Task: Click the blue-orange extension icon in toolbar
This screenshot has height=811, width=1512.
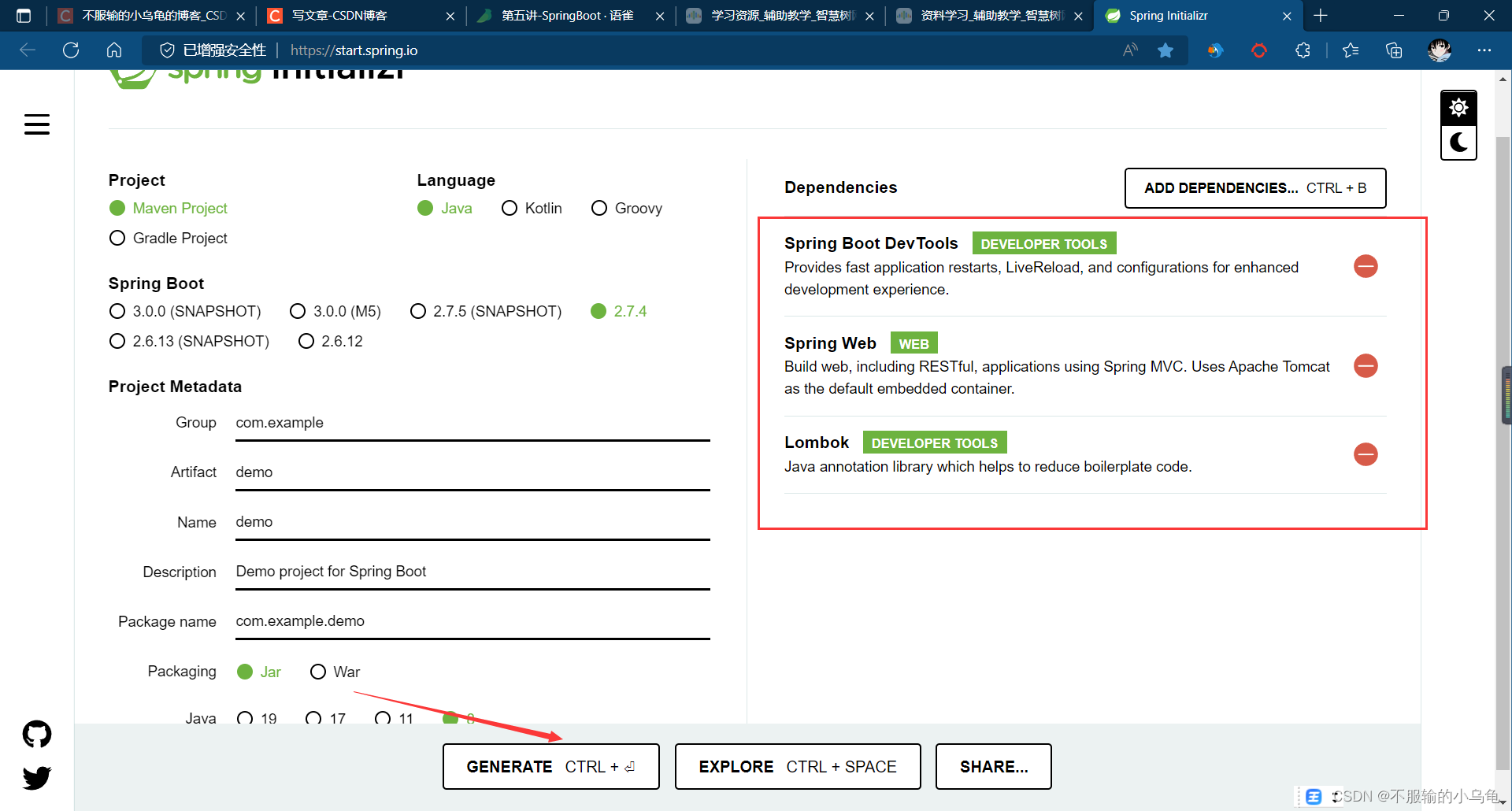Action: click(x=1215, y=50)
